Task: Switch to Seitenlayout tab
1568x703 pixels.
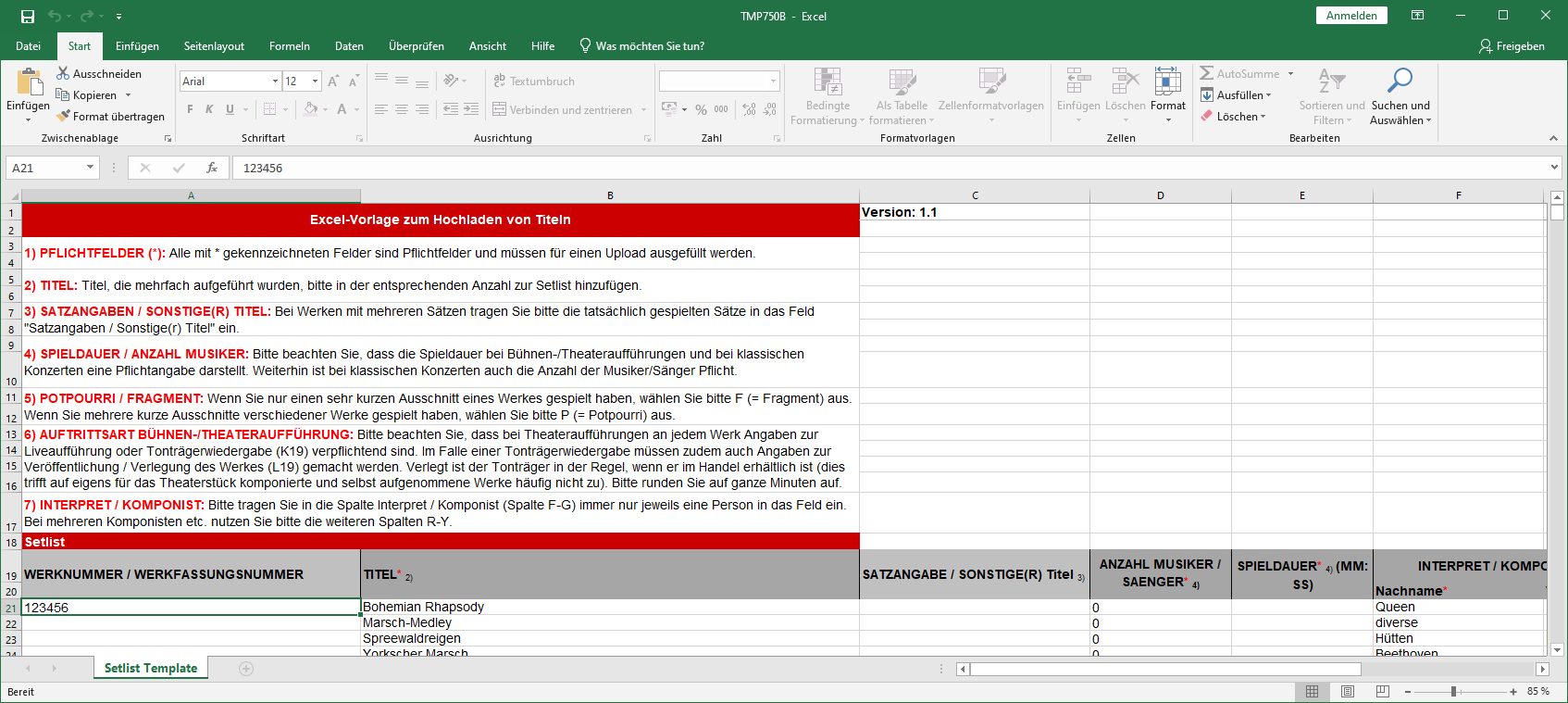Action: [214, 46]
